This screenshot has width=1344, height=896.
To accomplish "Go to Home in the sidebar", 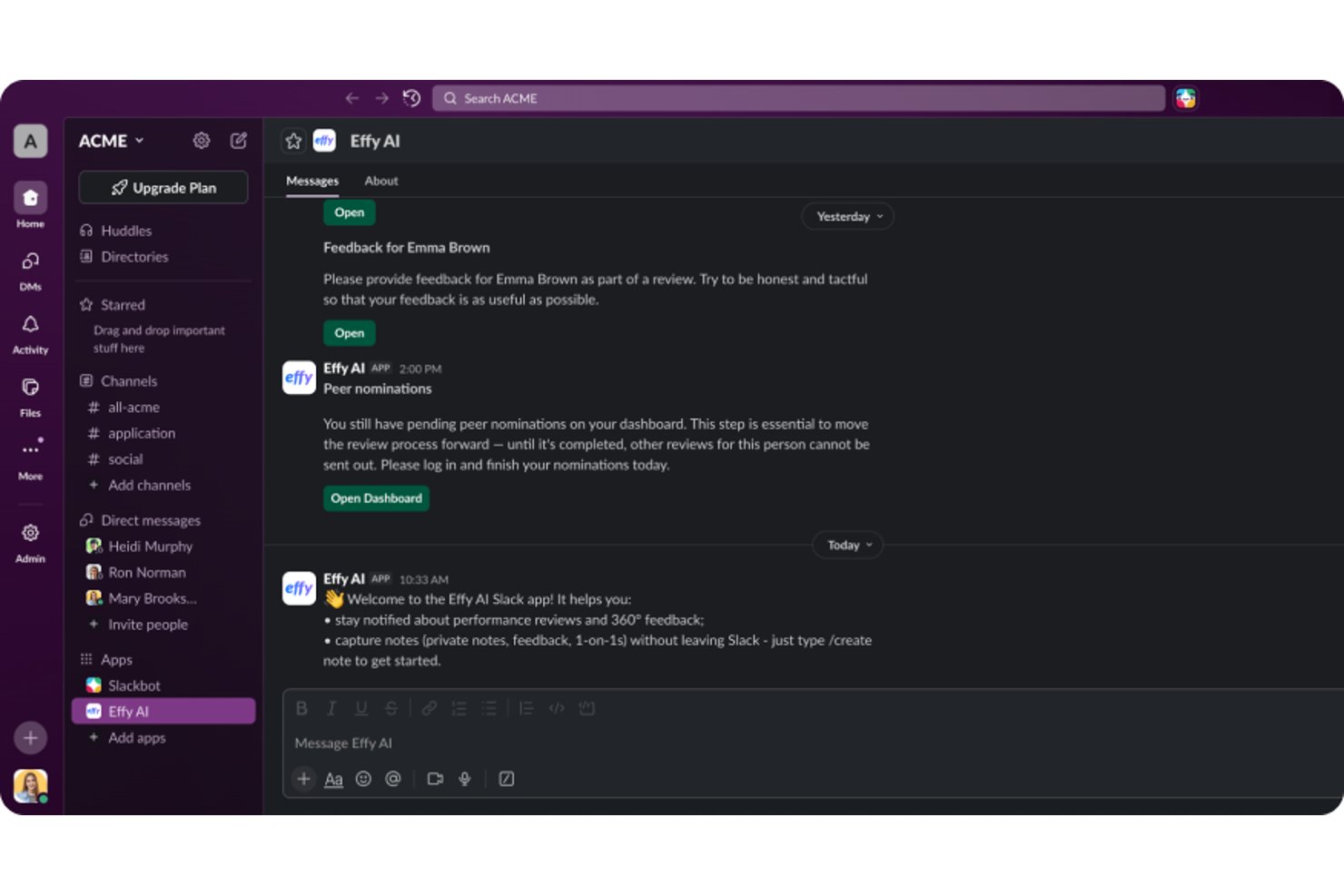I will [30, 207].
